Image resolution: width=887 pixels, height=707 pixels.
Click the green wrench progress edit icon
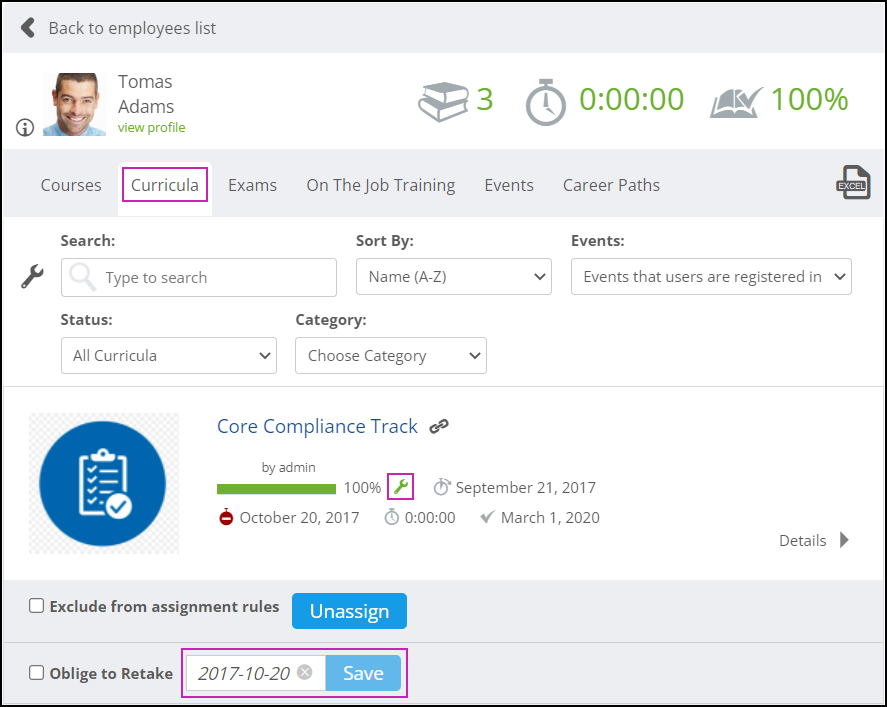coord(401,486)
